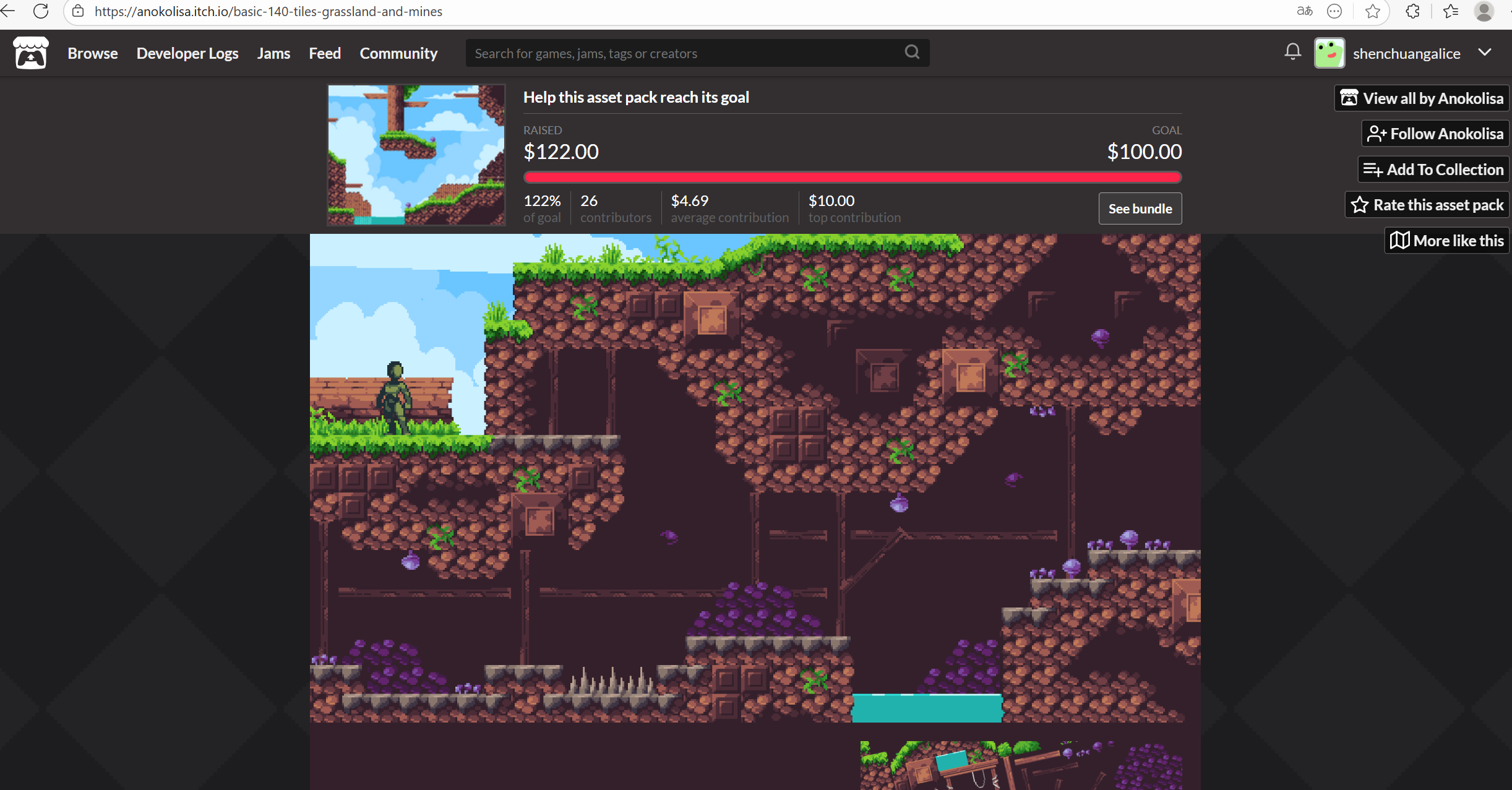The image size is (1512, 790).
Task: Reload the page with the refresh icon
Action: coord(41,11)
